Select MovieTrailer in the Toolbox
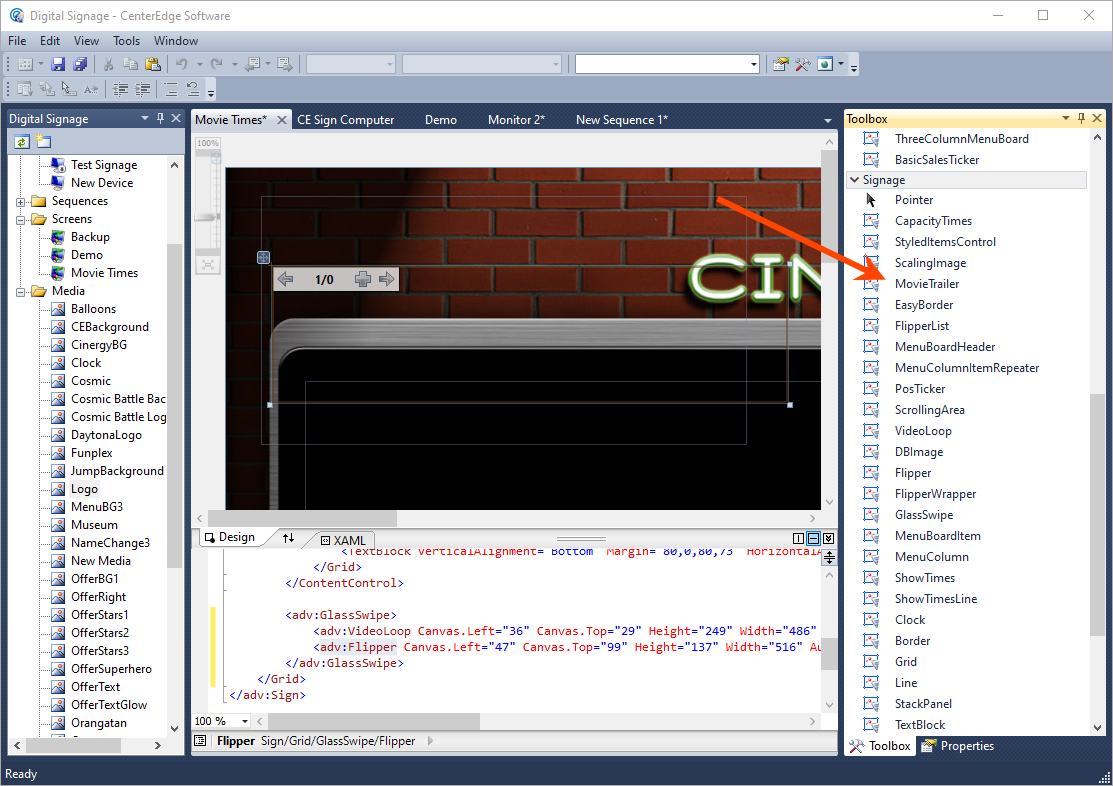Image resolution: width=1113 pixels, height=786 pixels. (x=926, y=284)
